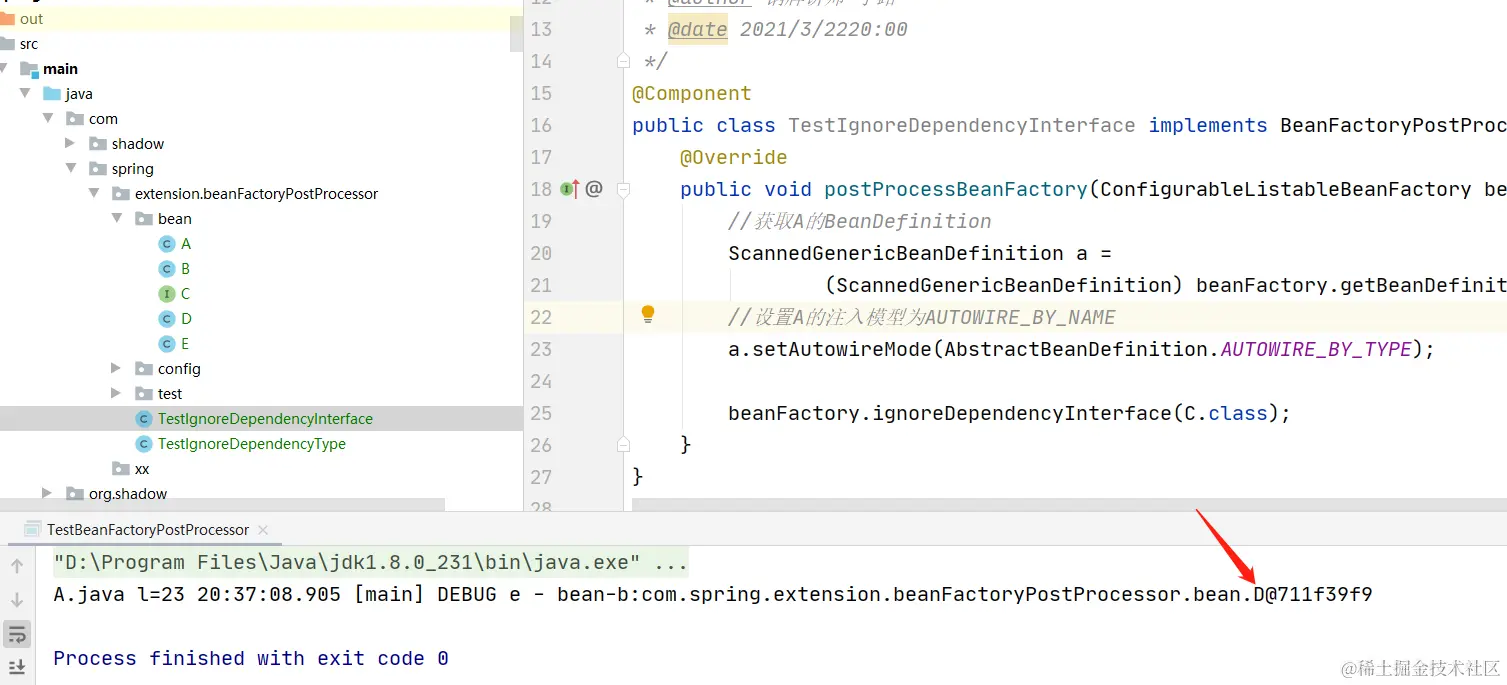Expand the test package node
1507x685 pixels.
(x=116, y=394)
